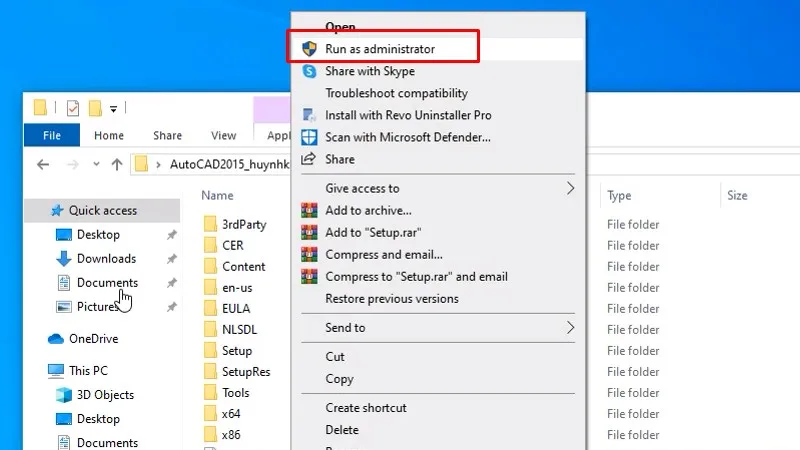Viewport: 800px width, 450px height.
Task: Select the SetupRes folder in the list
Action: pos(245,372)
